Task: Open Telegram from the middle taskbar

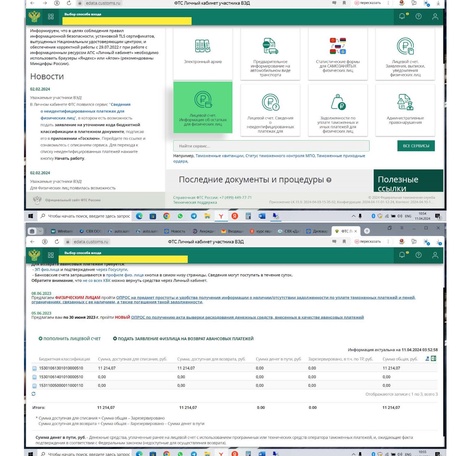Action: [194, 216]
